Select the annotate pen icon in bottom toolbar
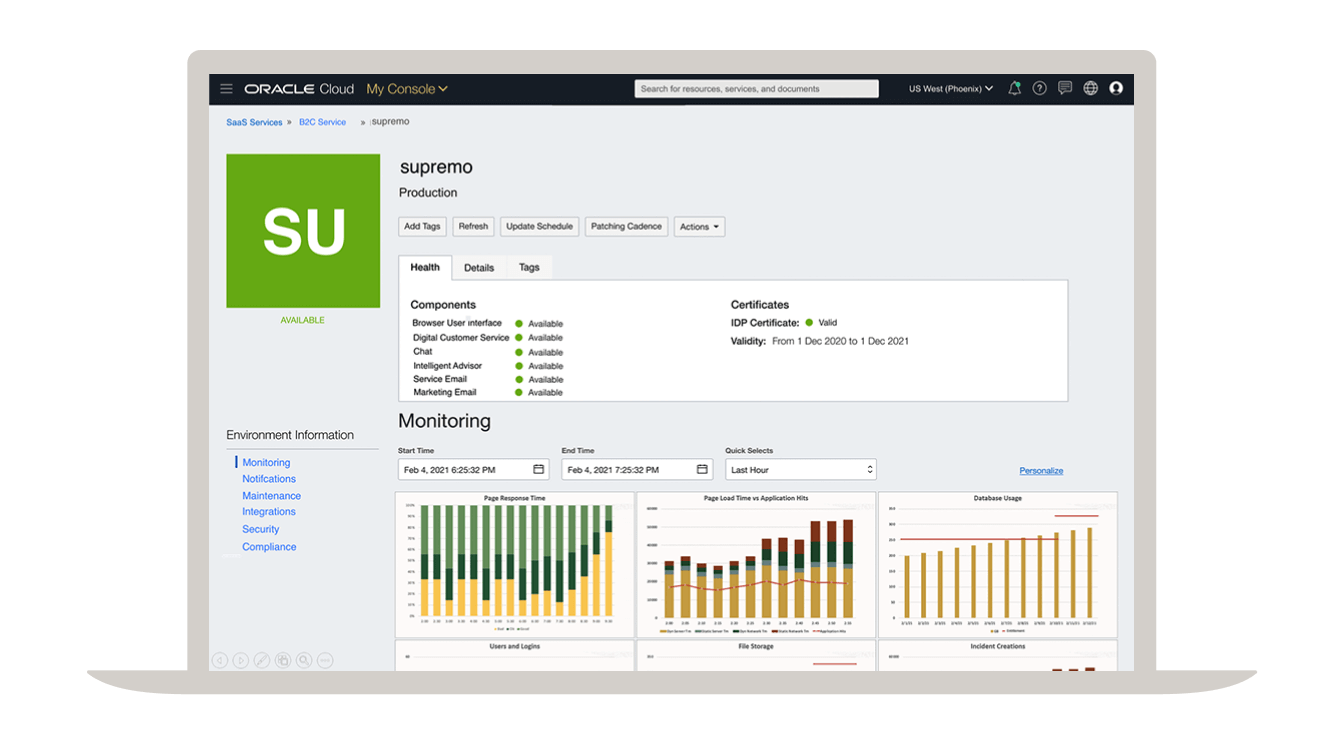Image resolution: width=1344 pixels, height=756 pixels. [x=261, y=660]
